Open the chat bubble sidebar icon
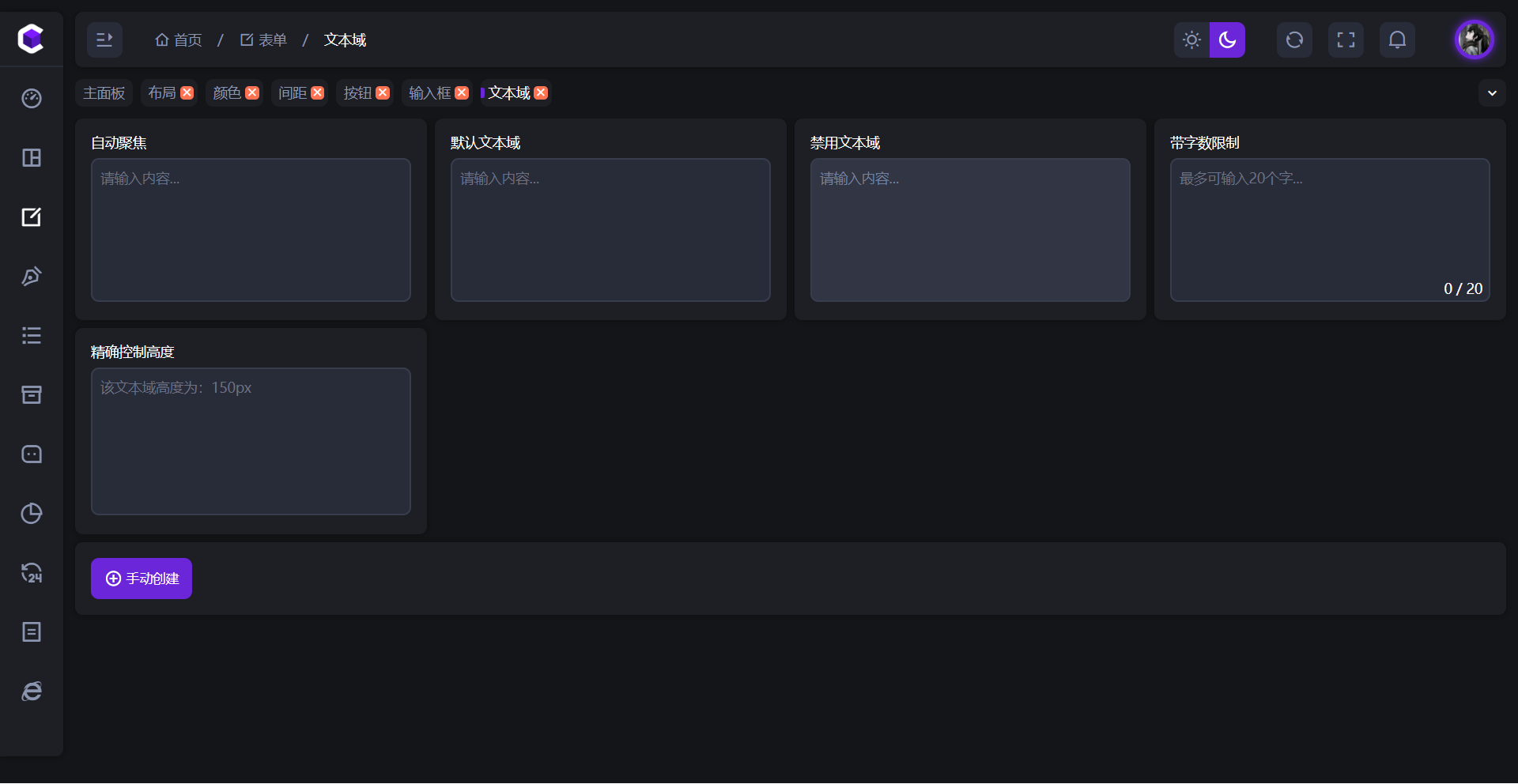 point(32,454)
